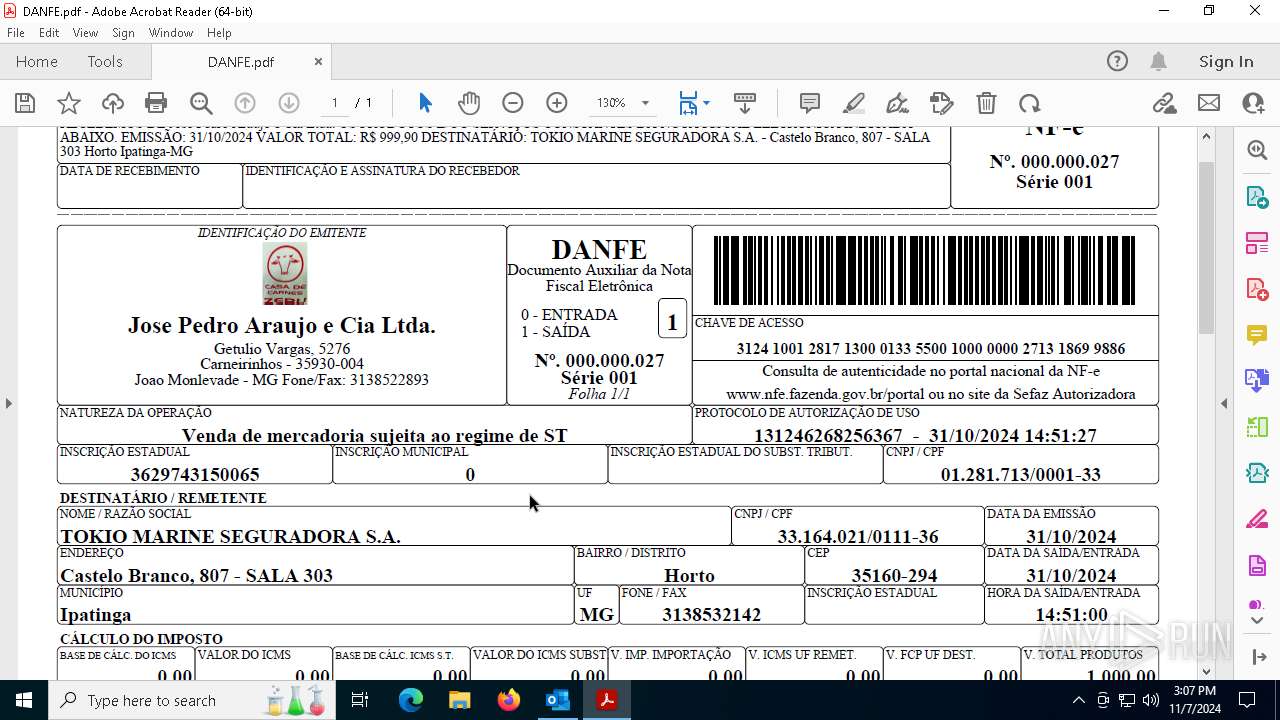The image size is (1280, 720).
Task: Add the document to starred files
Action: 69,103
